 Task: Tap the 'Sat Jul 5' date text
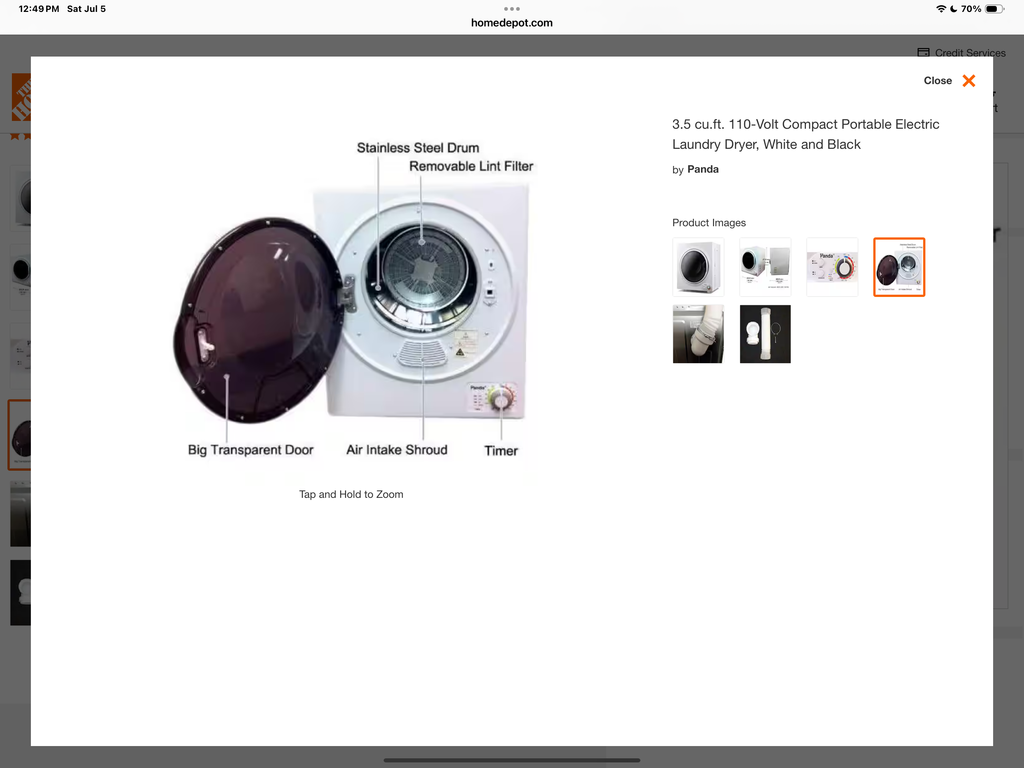[86, 9]
